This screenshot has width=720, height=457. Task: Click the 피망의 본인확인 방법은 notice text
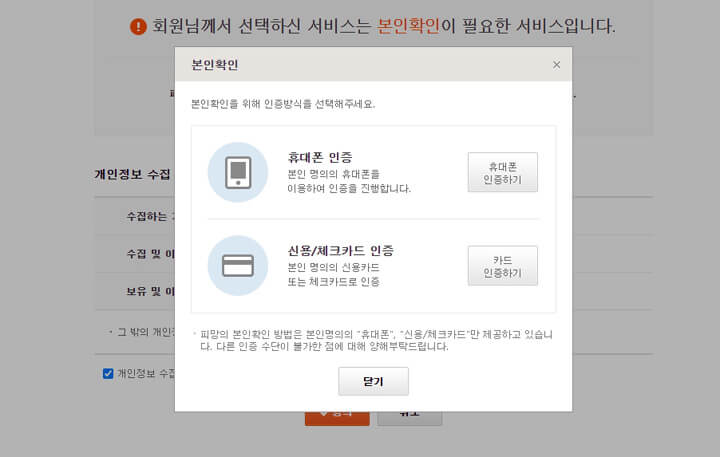coord(377,340)
